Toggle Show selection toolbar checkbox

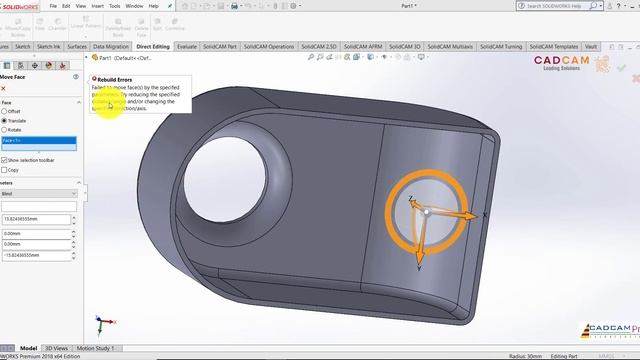4,160
